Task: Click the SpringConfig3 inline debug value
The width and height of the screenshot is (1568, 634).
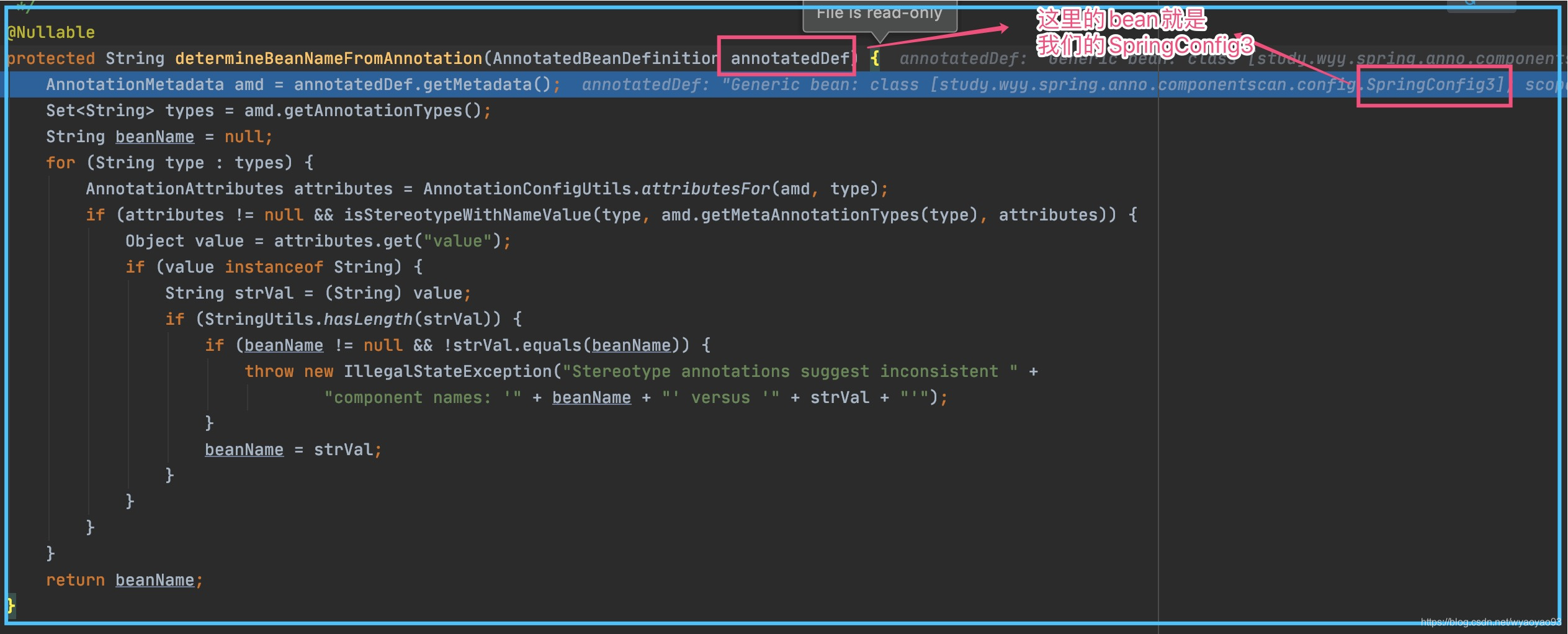Action: pos(1435,84)
